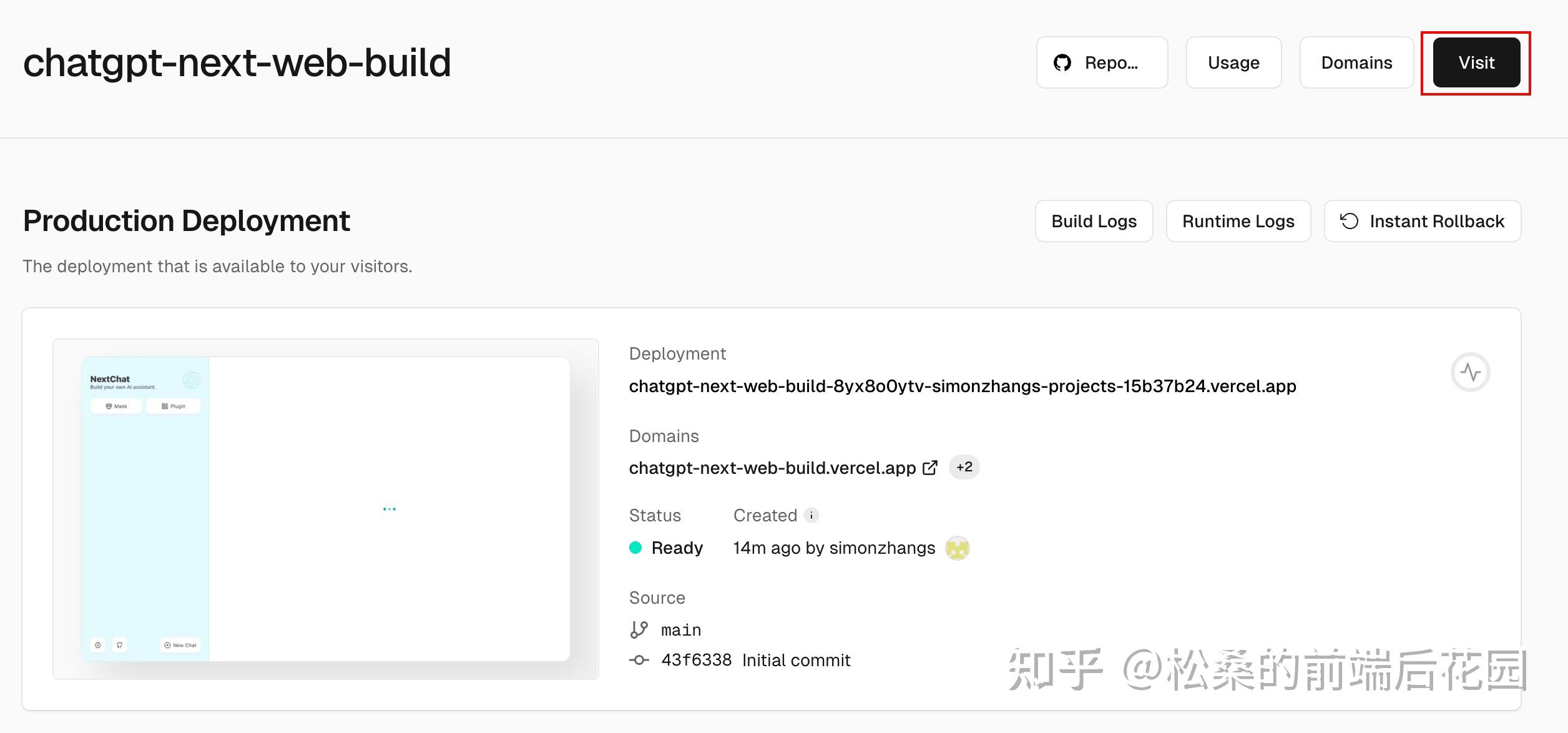Open settings gear in NextChat preview sidebar

coord(97,645)
